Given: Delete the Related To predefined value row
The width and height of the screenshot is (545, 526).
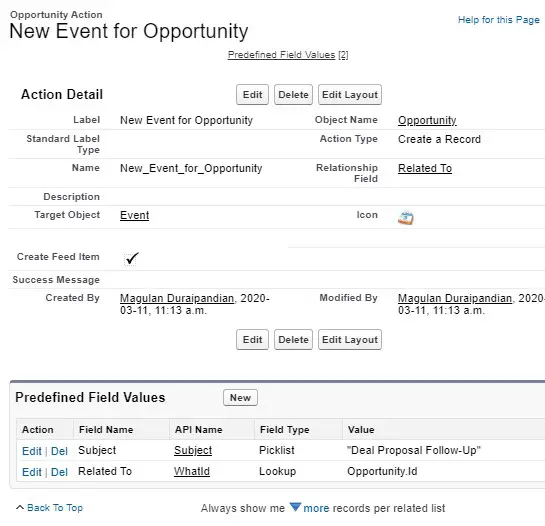Looking at the screenshot, I should (x=59, y=472).
